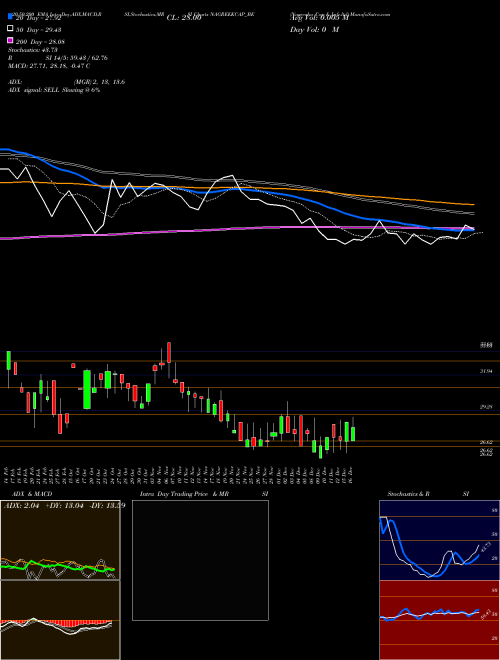Click the MACD histogram panel with red bars
The height and width of the screenshot is (660, 500).
point(60,620)
